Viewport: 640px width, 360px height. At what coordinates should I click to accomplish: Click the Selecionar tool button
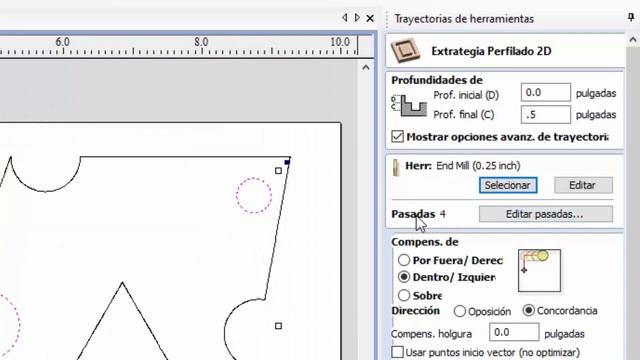tap(508, 185)
